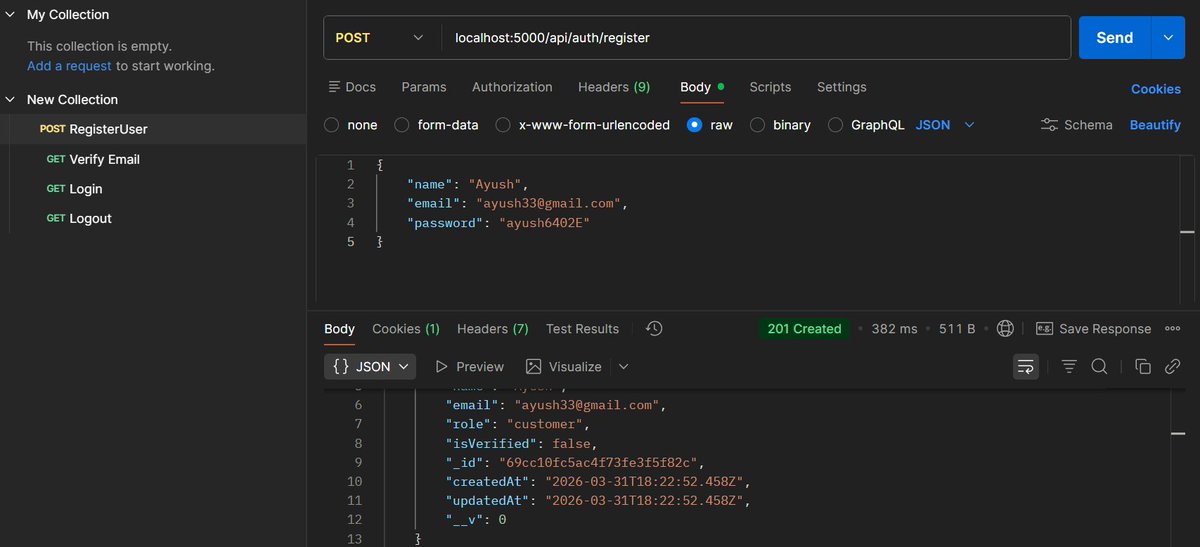Click the network globe icon

[1006, 328]
